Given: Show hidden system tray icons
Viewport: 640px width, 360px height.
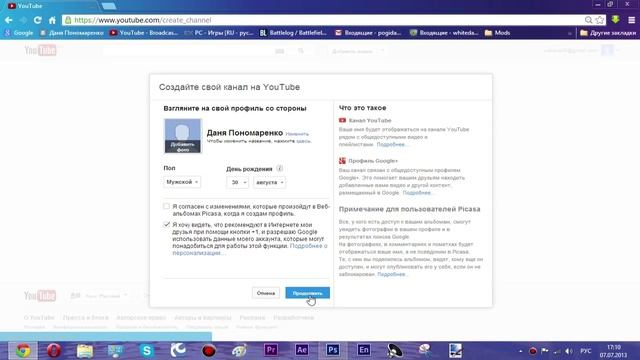Looking at the screenshot, I should 520,351.
